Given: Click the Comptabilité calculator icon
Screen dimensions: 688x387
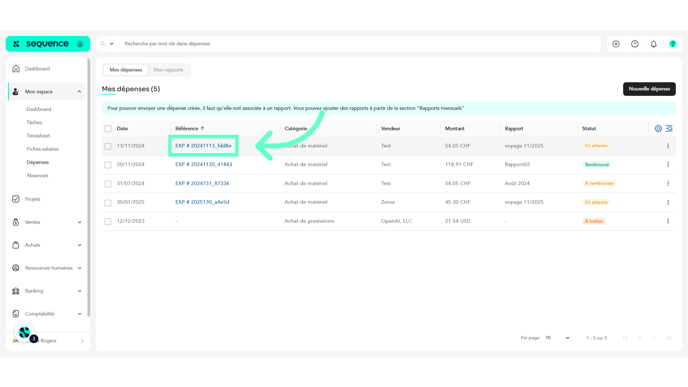Looking at the screenshot, I should tap(16, 314).
